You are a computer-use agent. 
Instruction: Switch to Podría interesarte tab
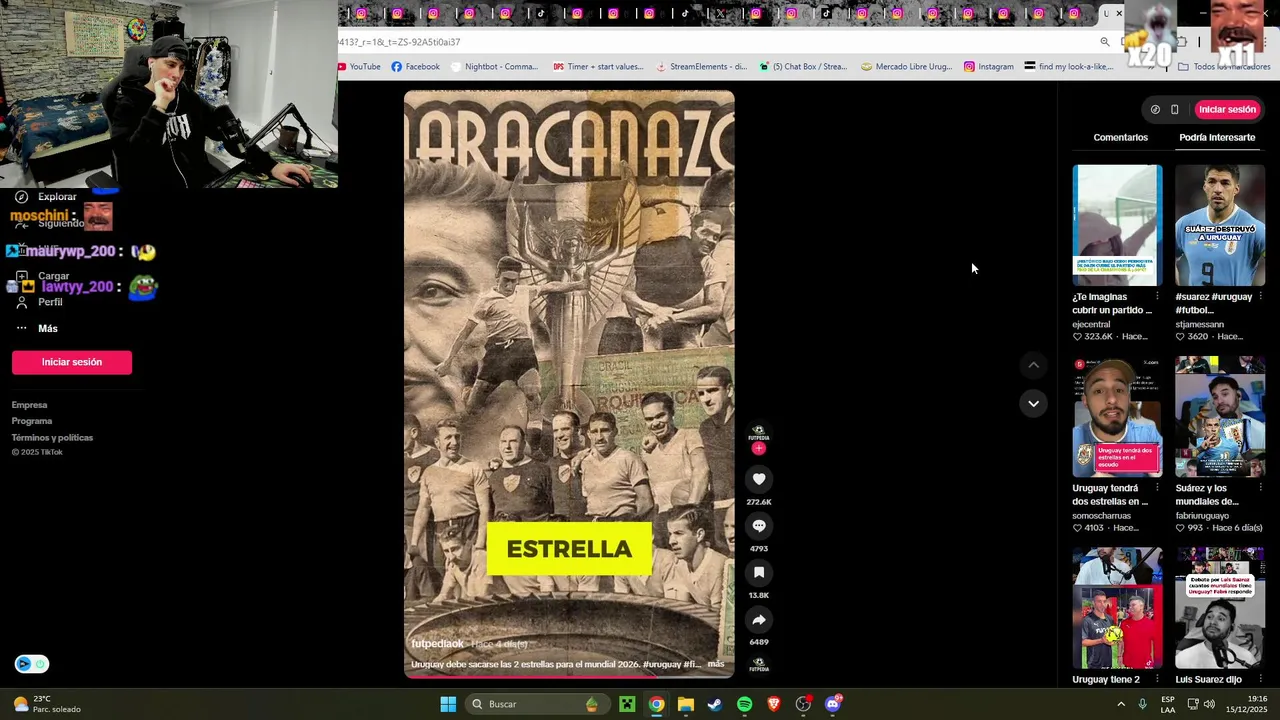[1217, 137]
